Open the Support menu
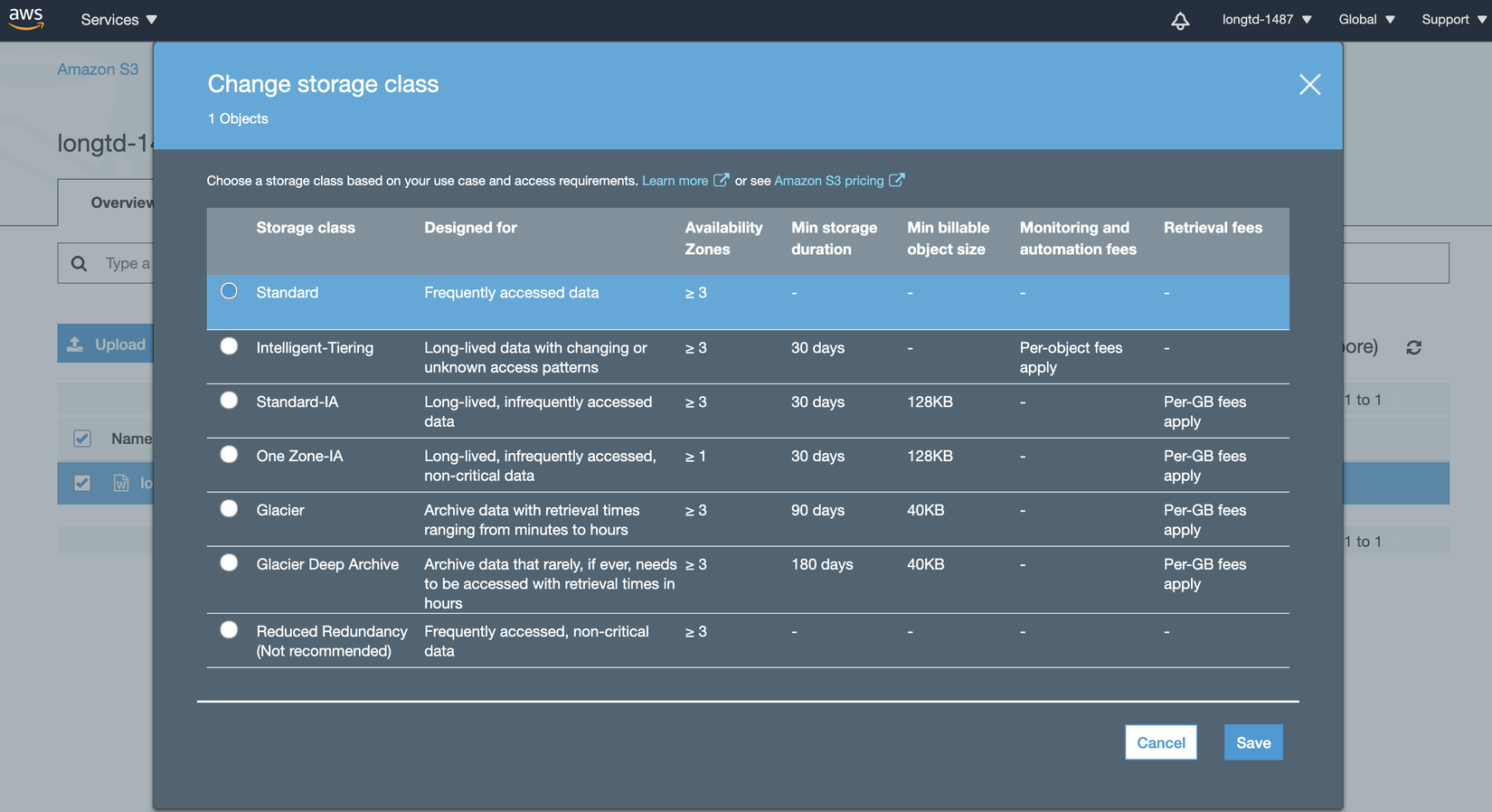 coord(1452,20)
